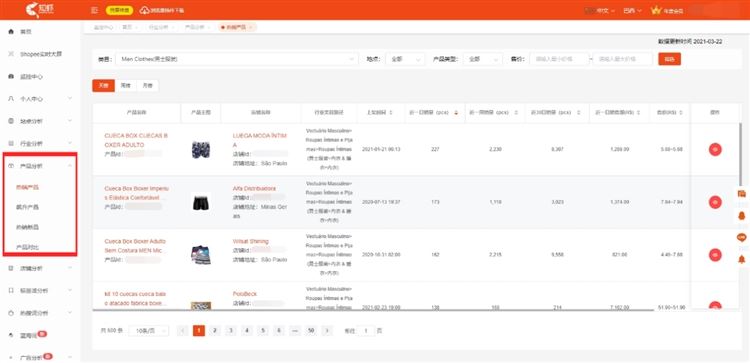The height and width of the screenshot is (363, 750).
Task: Switch to the active hot-selling products breadcrumb tab
Action: point(236,27)
